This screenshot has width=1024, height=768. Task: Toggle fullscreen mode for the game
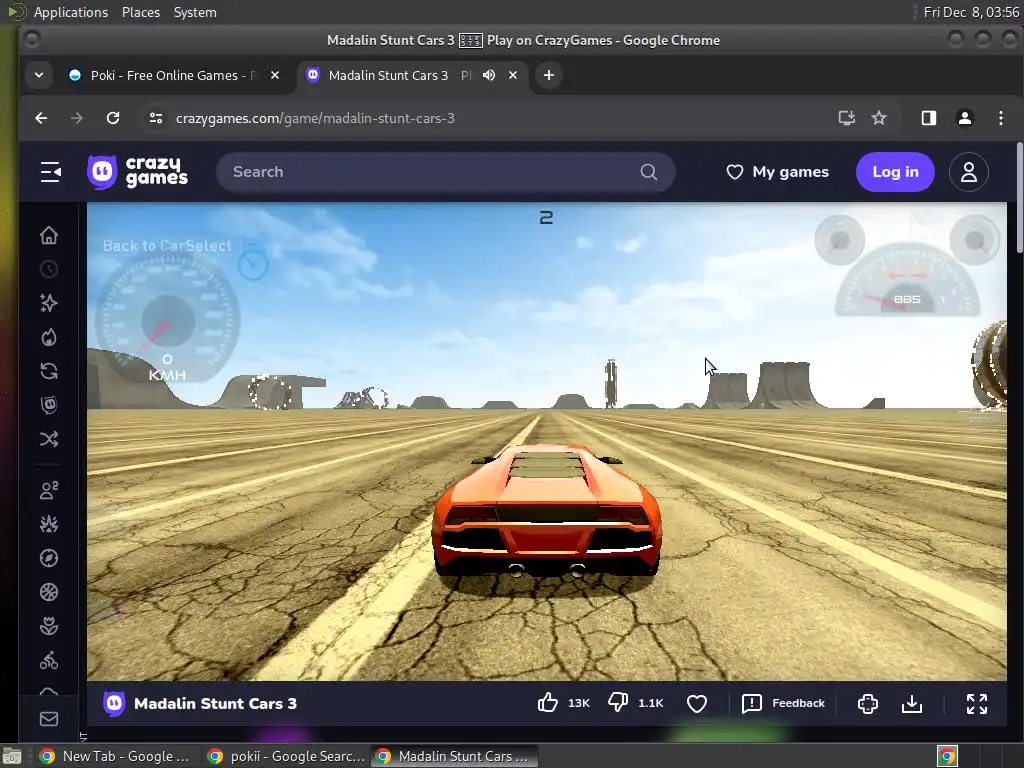(x=977, y=703)
